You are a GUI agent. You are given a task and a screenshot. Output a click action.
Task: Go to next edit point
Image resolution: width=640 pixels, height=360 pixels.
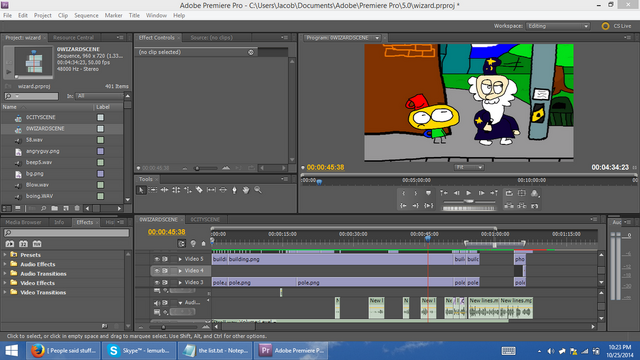coord(494,193)
